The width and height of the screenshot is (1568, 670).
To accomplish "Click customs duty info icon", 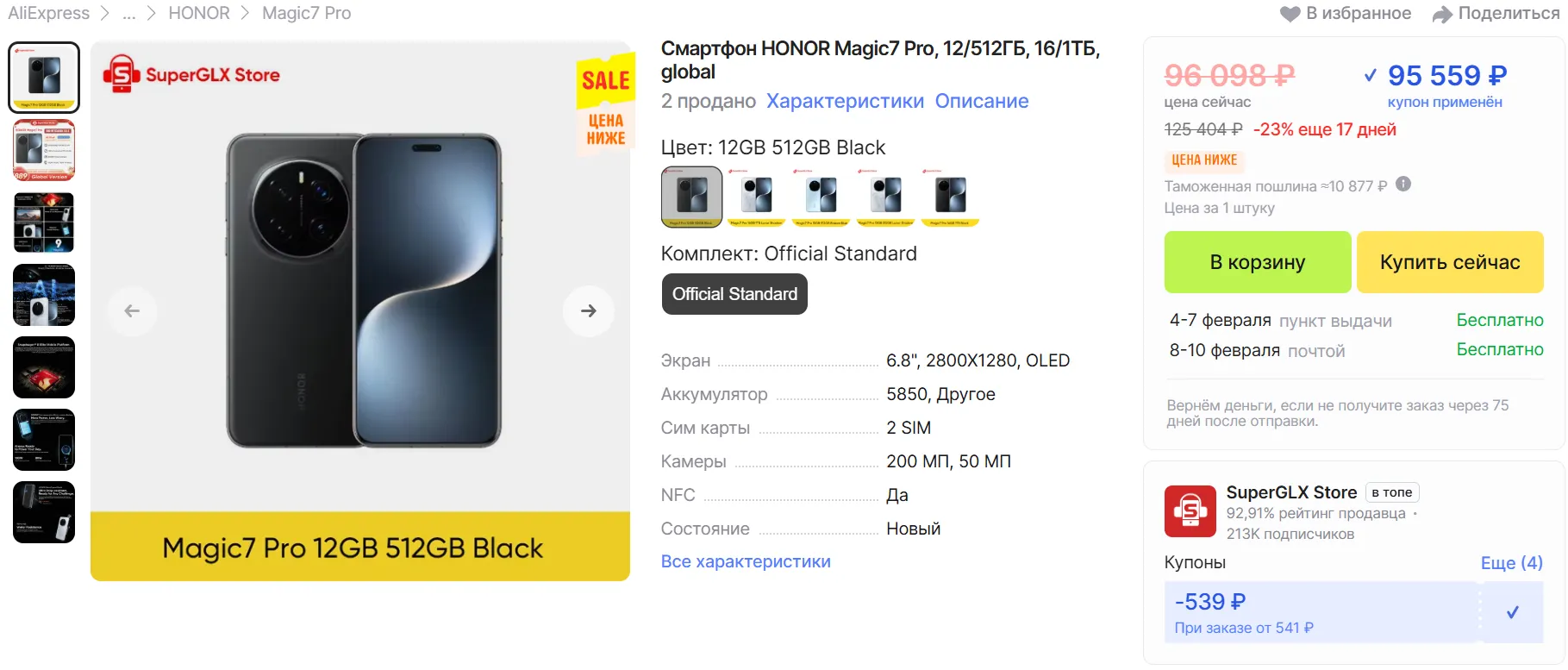I will (x=1403, y=184).
